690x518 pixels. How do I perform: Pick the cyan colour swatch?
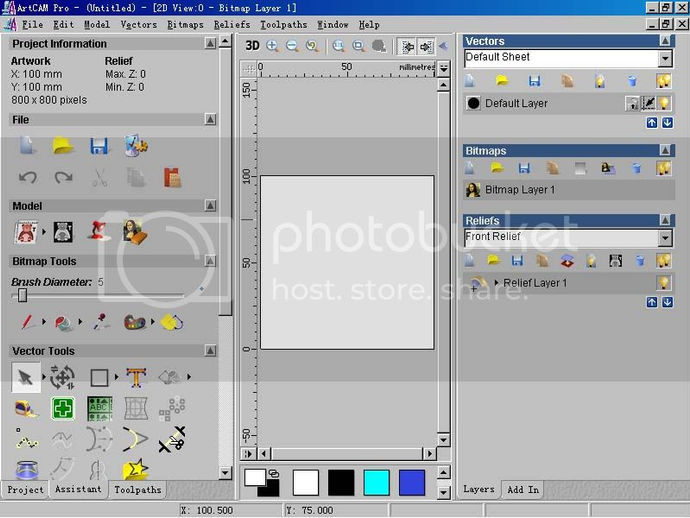[x=377, y=482]
